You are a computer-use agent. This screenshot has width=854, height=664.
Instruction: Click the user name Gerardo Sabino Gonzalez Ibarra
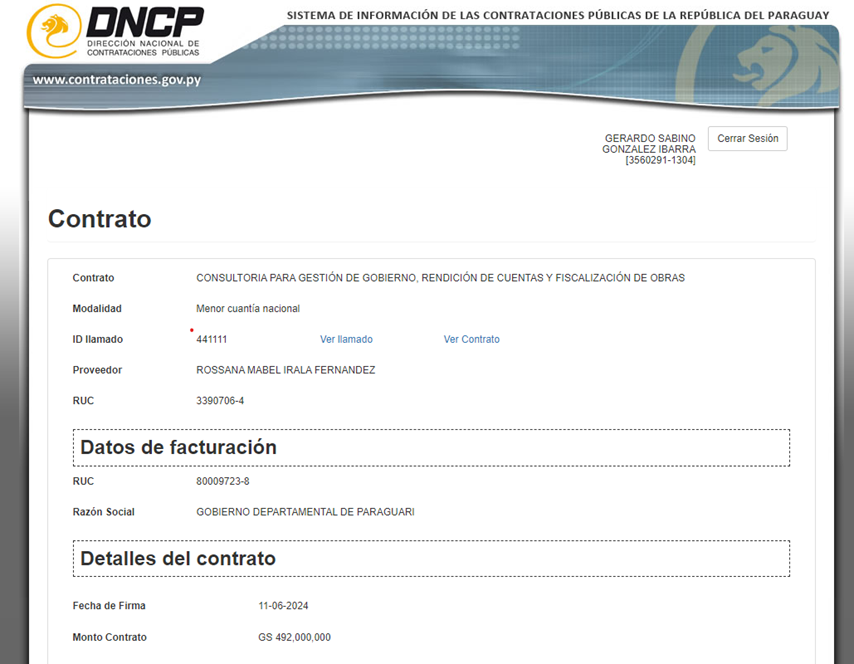[x=649, y=149]
